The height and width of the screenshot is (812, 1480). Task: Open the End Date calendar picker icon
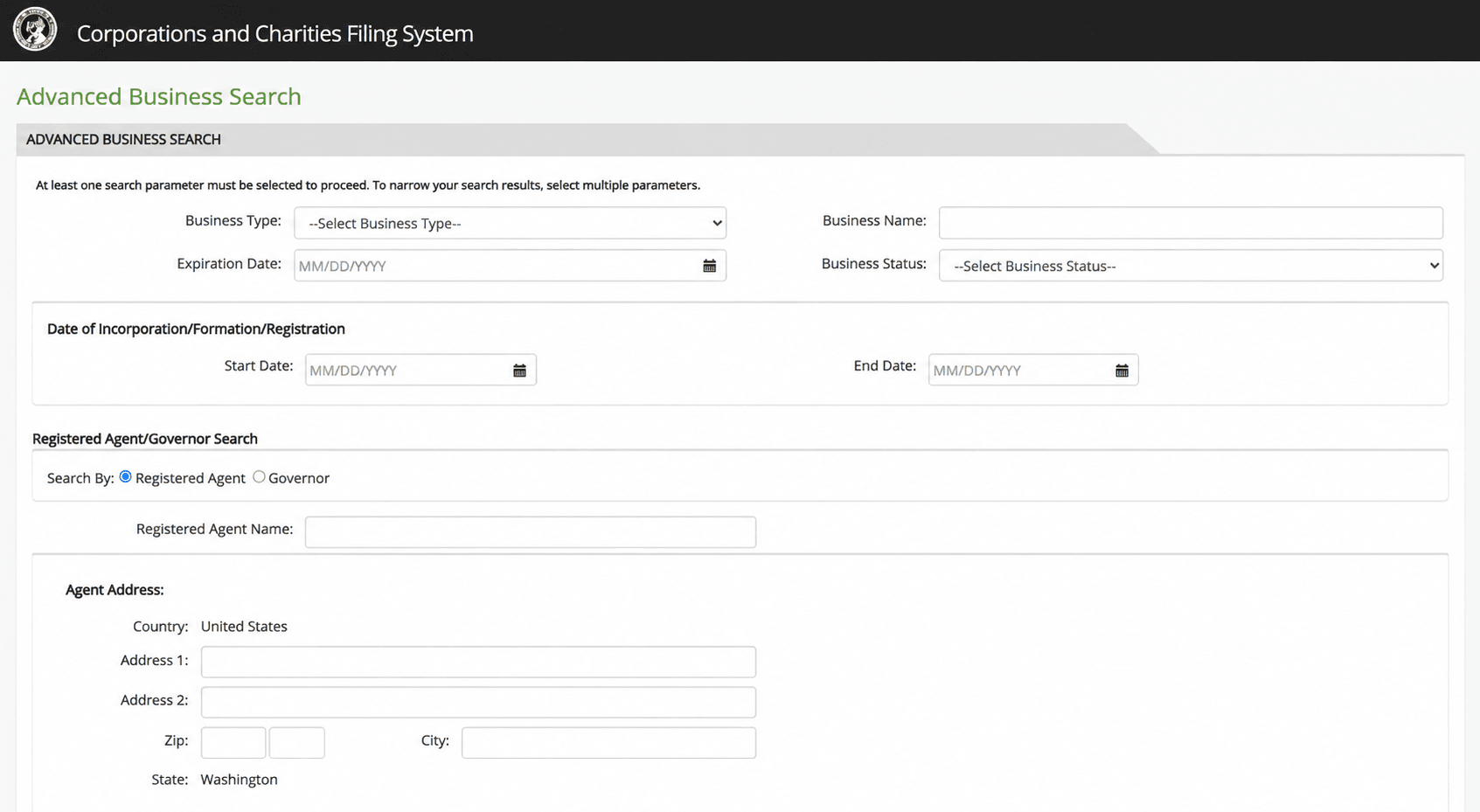pos(1122,371)
